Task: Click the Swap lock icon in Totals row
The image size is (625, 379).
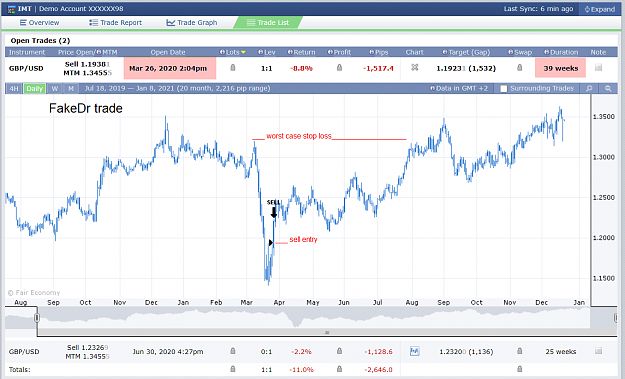Action: (x=520, y=369)
